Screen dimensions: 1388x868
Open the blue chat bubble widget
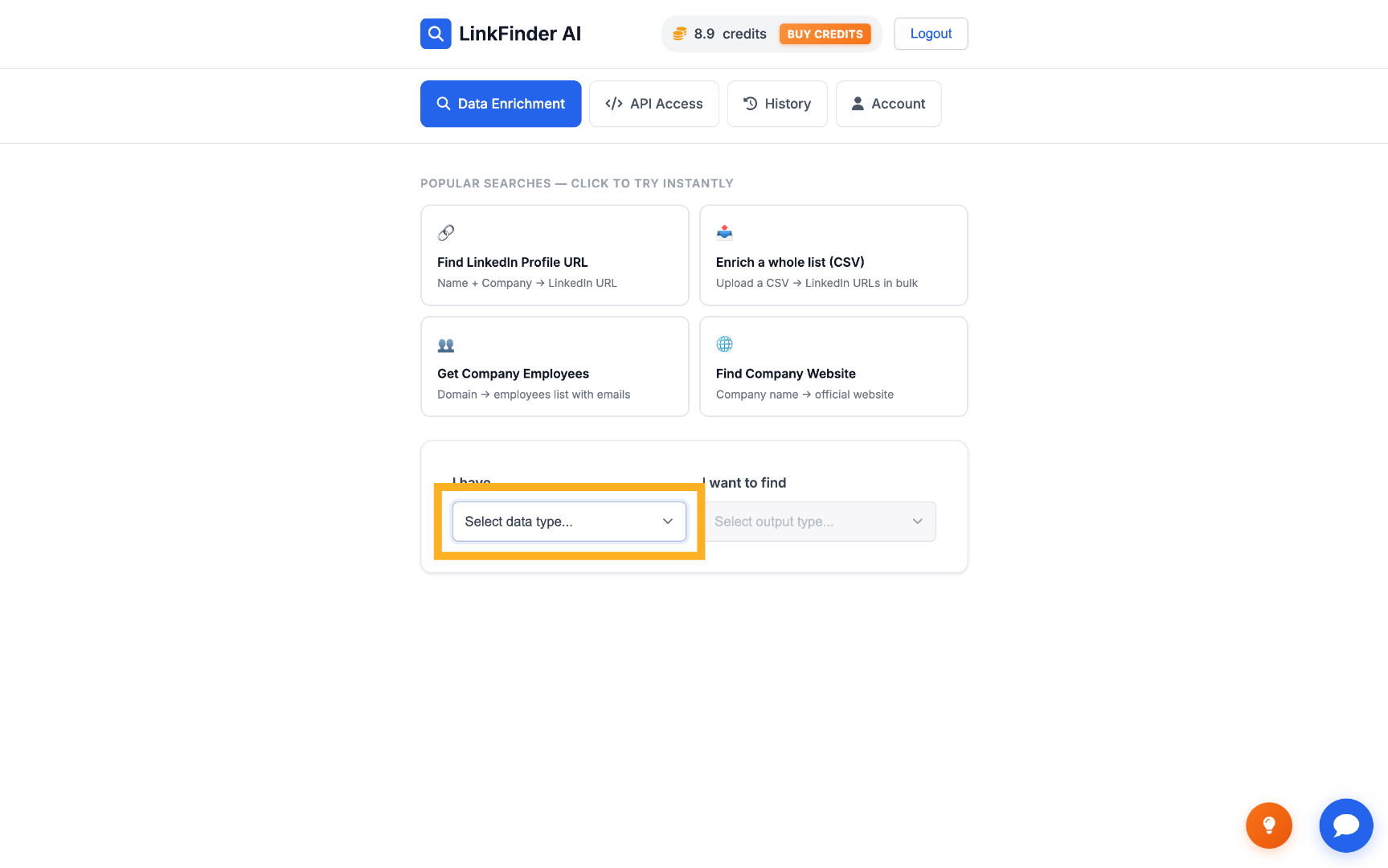click(x=1346, y=825)
